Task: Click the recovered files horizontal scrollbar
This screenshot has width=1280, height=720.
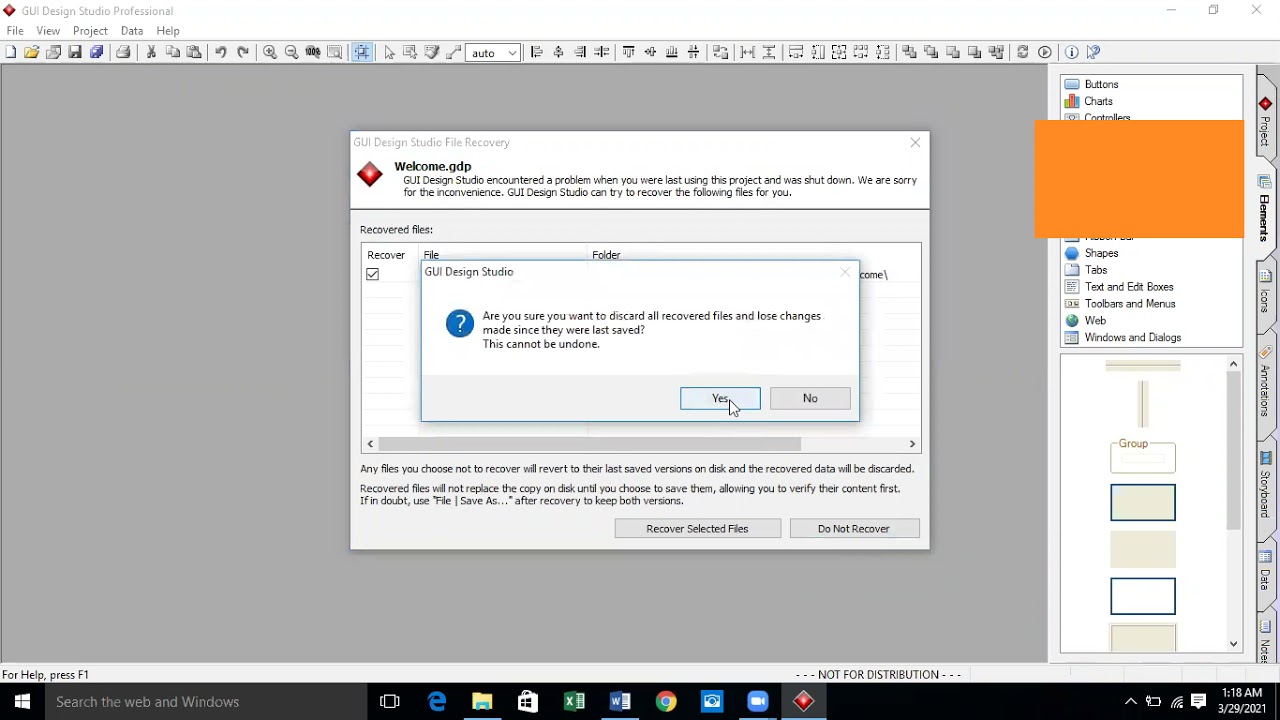Action: 589,444
